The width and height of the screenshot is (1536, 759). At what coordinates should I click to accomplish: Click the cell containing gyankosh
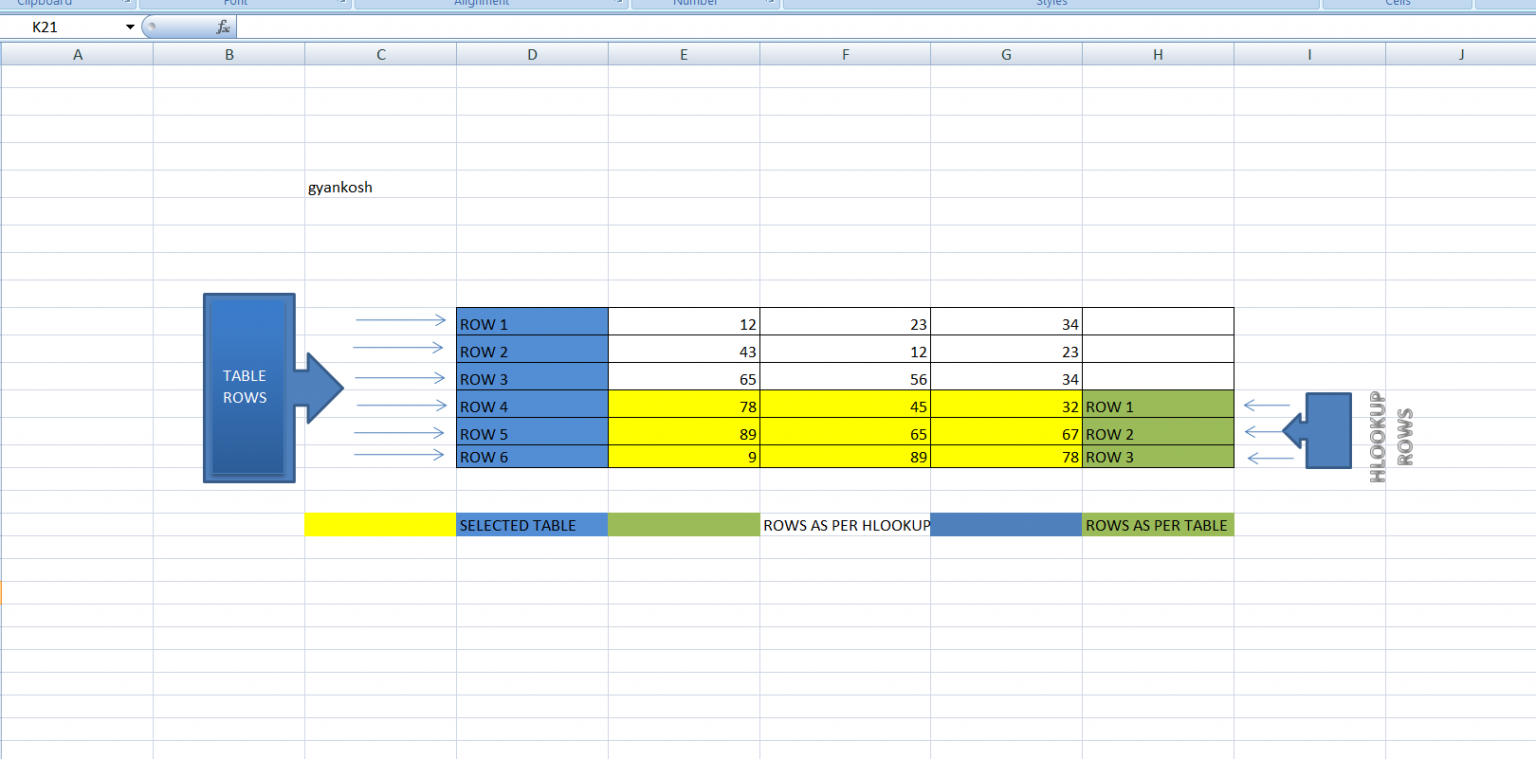(x=340, y=187)
